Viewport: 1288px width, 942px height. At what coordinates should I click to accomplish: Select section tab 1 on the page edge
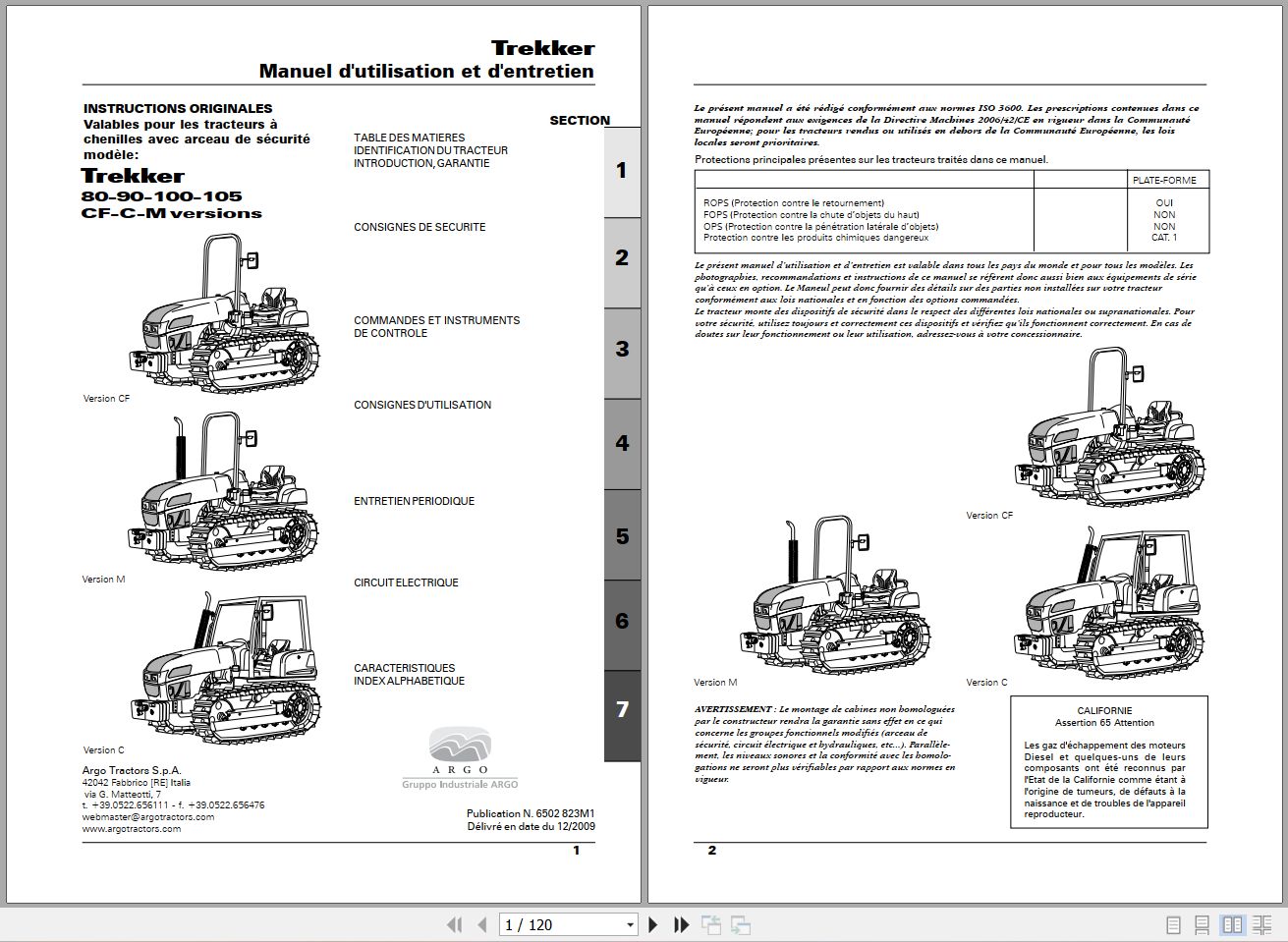click(621, 171)
